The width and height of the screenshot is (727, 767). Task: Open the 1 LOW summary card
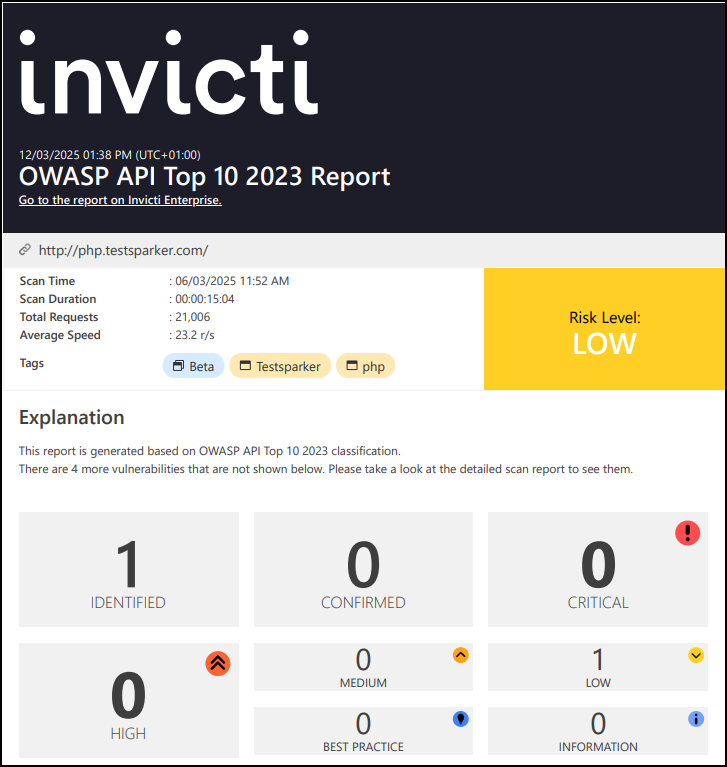598,667
